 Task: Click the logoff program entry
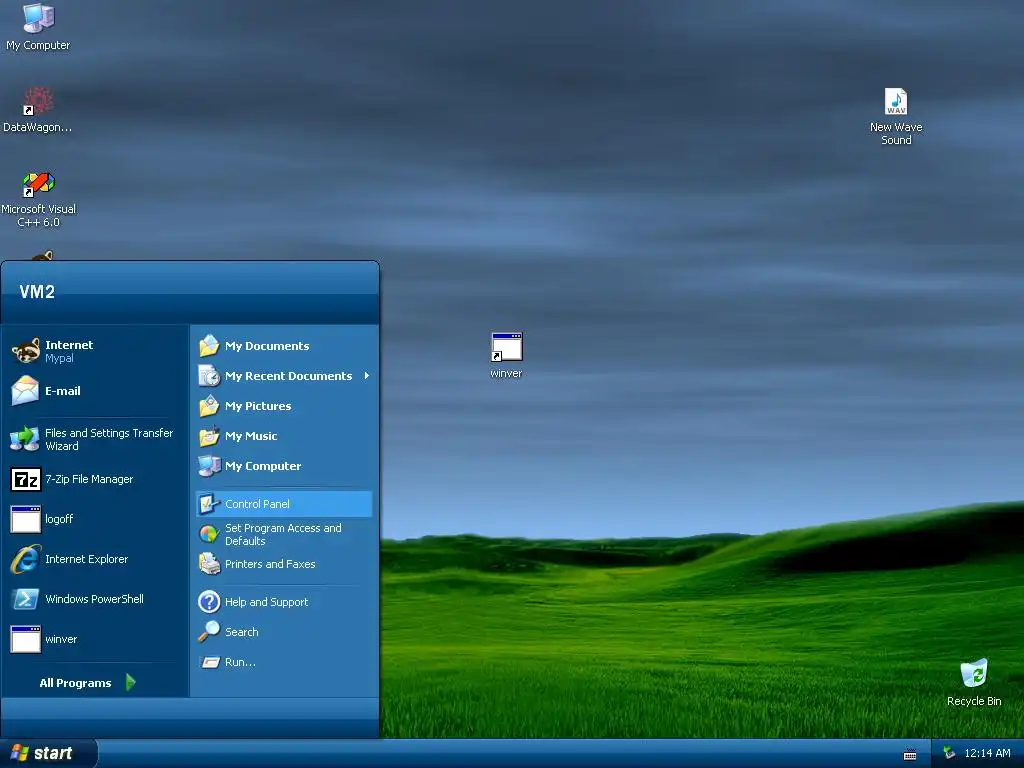click(x=95, y=519)
